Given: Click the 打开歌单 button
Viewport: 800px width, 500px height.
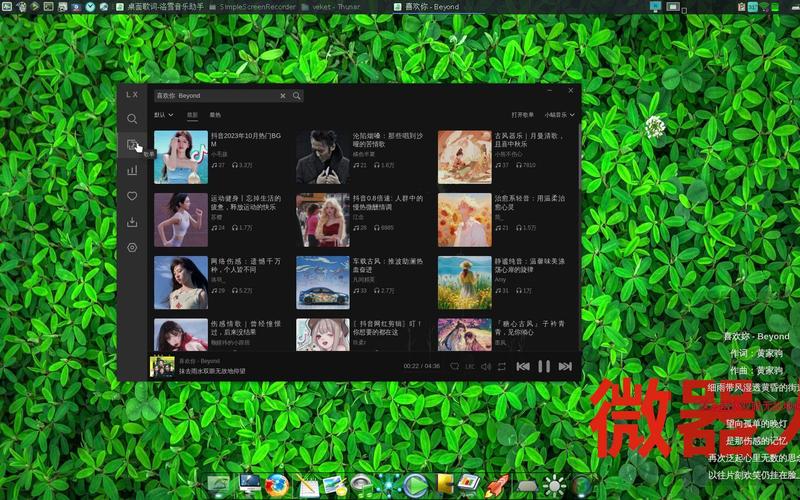Looking at the screenshot, I should pyautogui.click(x=522, y=115).
